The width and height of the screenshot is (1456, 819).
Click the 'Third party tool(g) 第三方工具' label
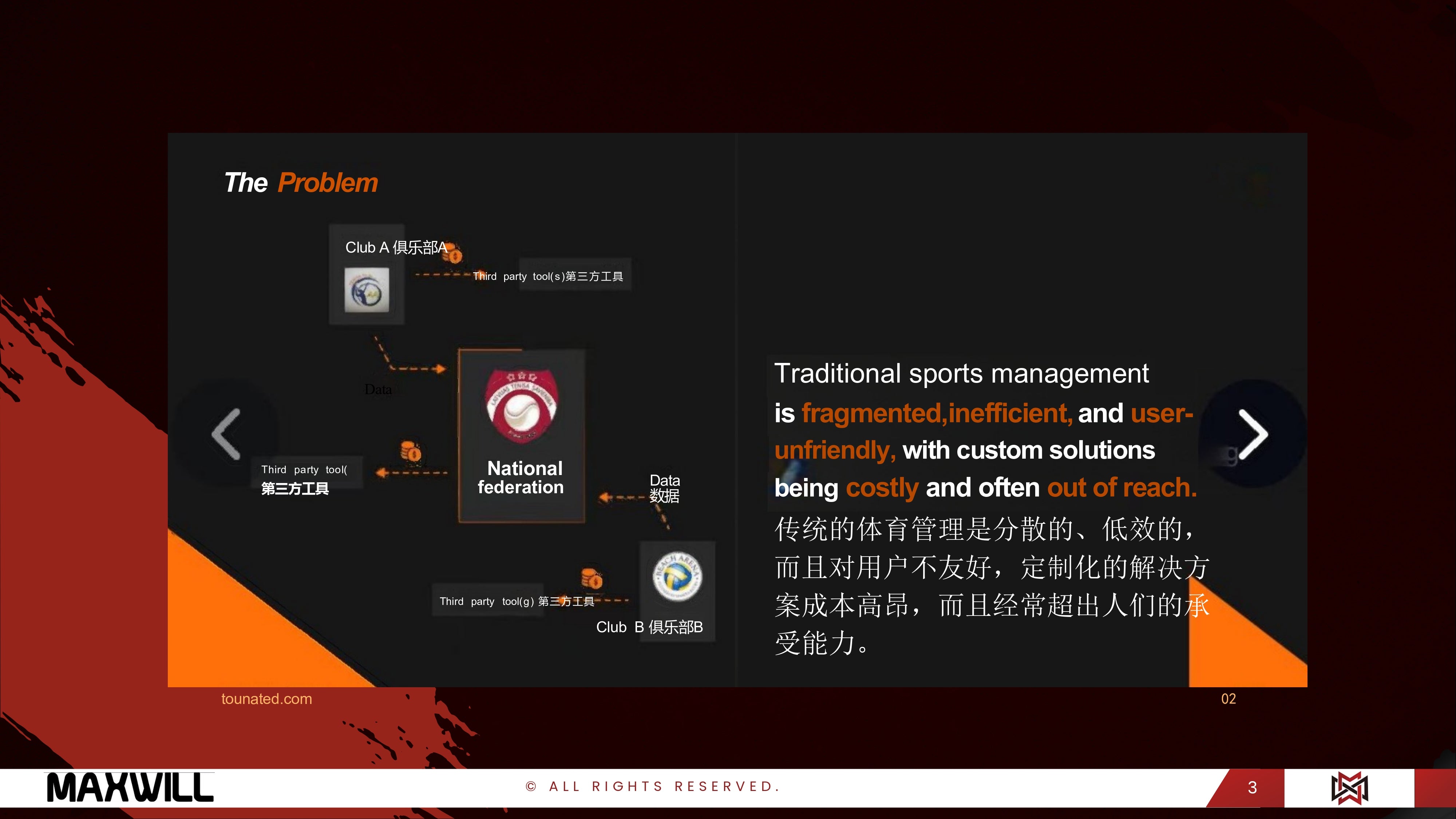[x=517, y=601]
